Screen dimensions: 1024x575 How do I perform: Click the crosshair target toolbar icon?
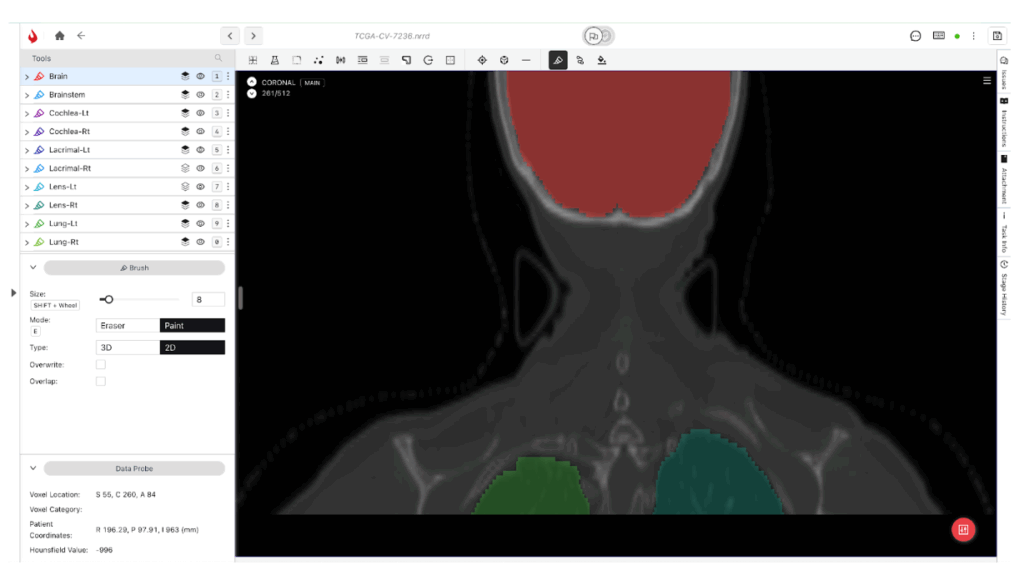(x=482, y=60)
